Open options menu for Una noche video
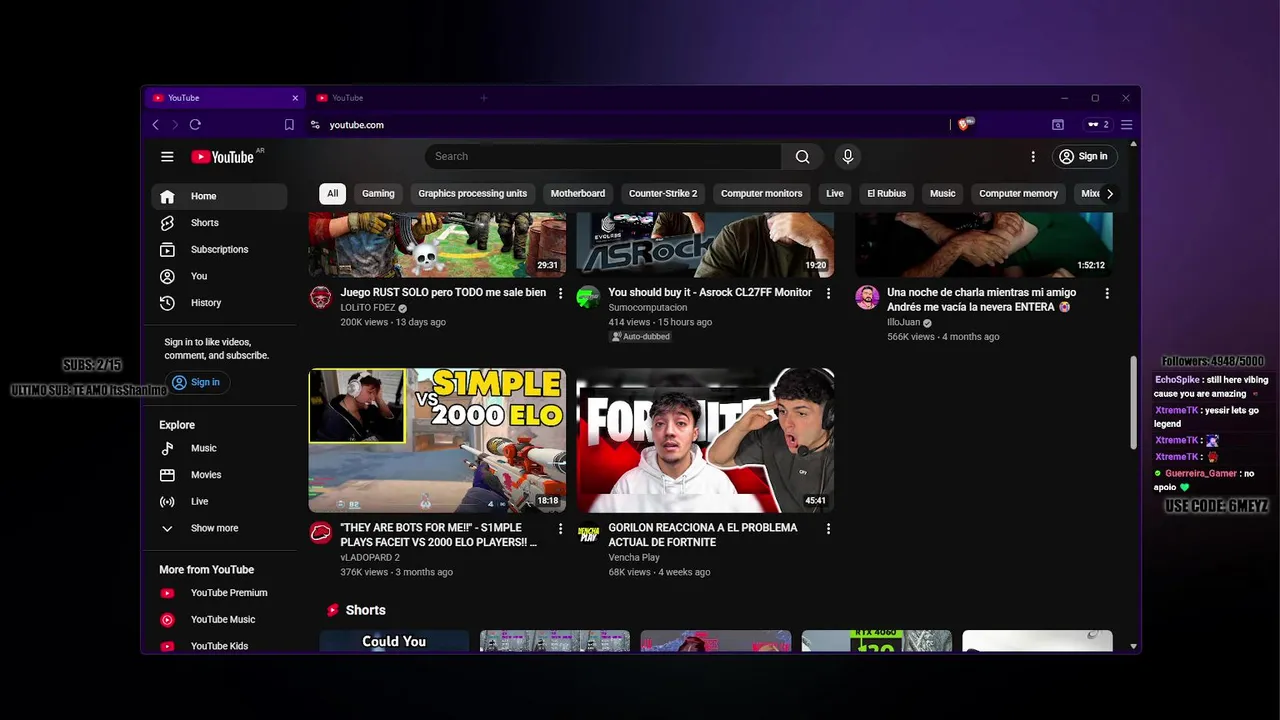The image size is (1280, 720). [x=1106, y=293]
